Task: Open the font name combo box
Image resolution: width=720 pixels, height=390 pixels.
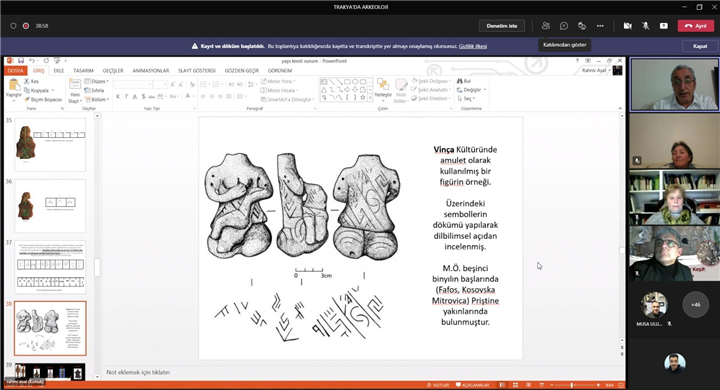Action: coord(133,85)
